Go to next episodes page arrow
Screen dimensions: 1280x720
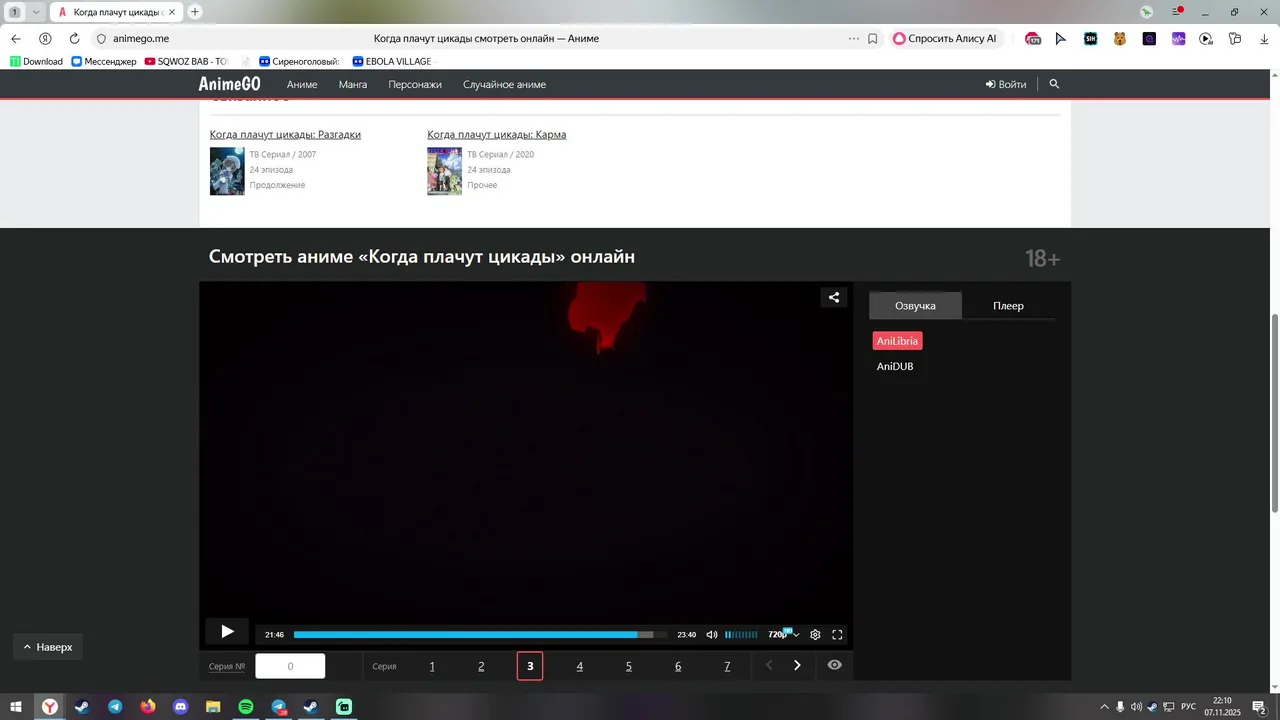tap(797, 666)
